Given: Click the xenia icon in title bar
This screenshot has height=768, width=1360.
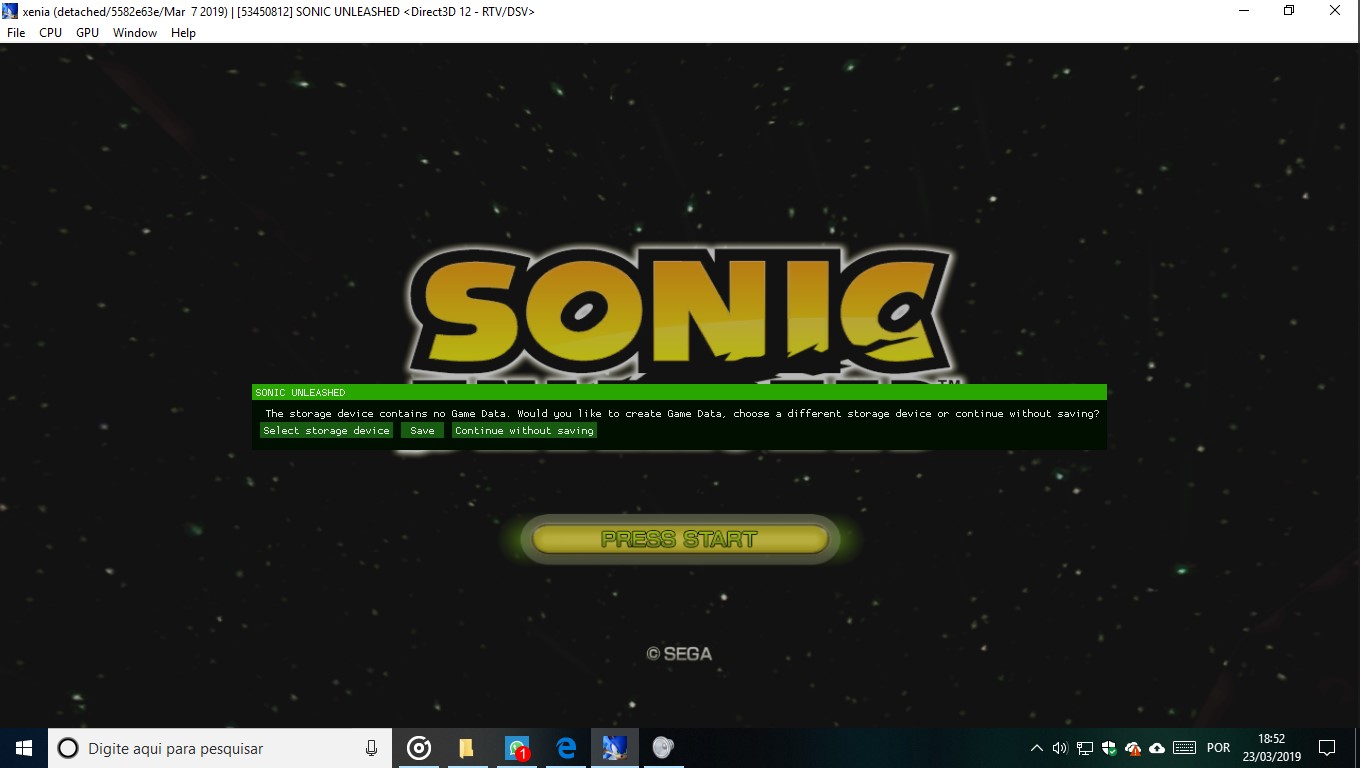Looking at the screenshot, I should pos(11,11).
